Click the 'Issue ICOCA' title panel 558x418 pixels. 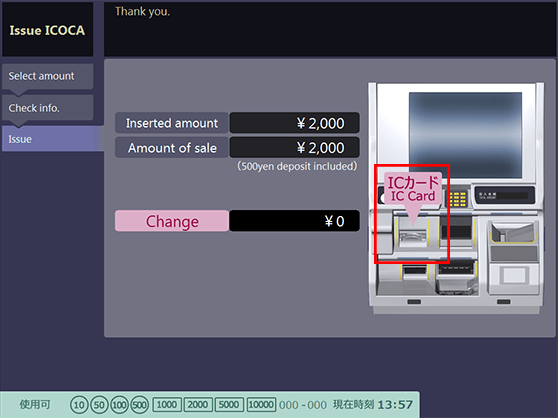47,30
